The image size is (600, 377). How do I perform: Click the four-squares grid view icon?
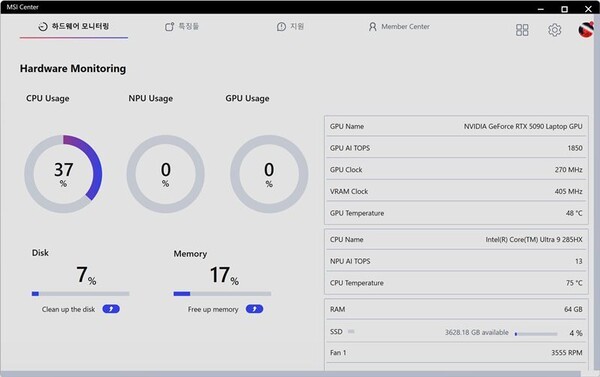click(522, 30)
